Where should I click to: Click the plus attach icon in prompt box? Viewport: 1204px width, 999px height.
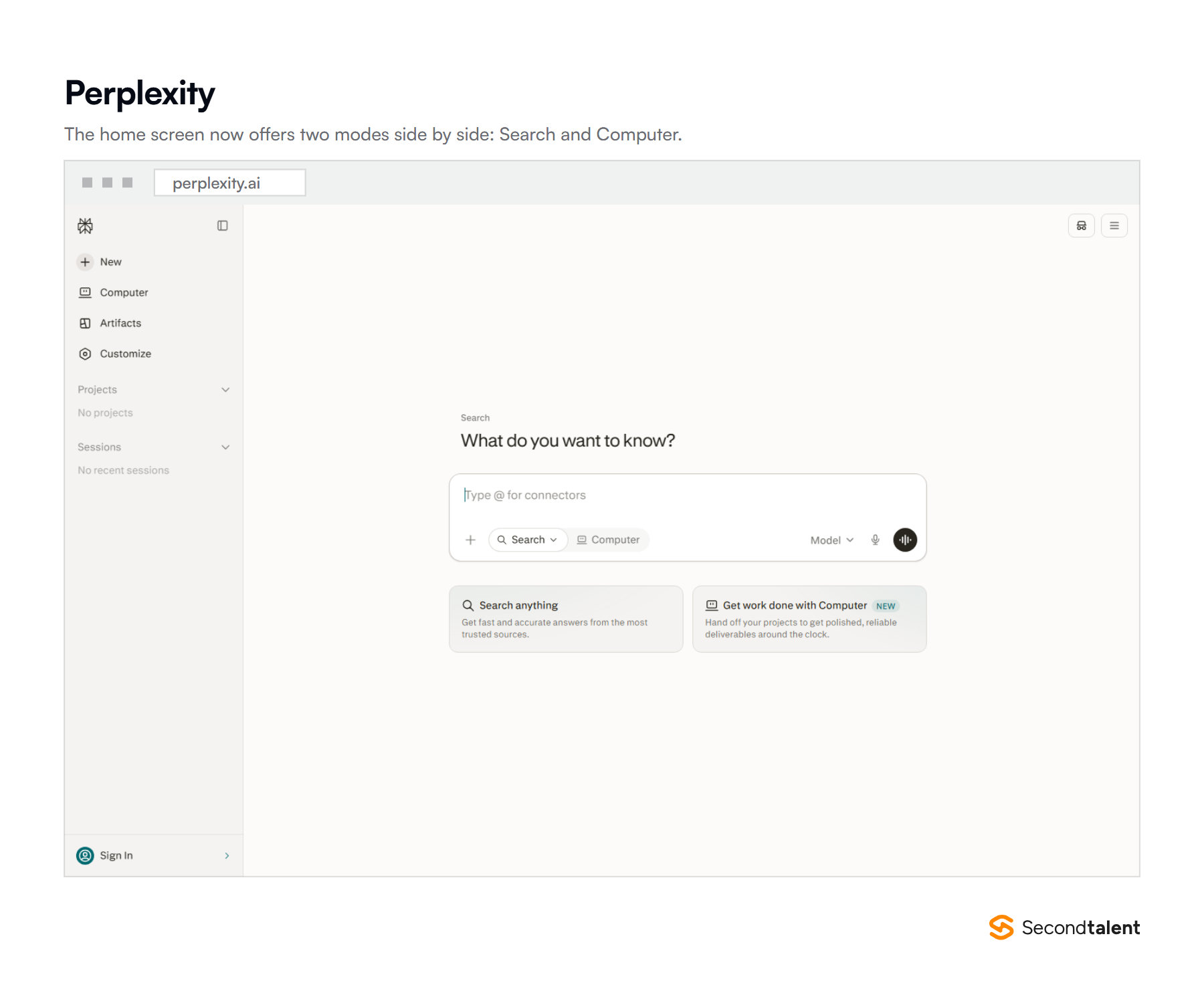pos(470,540)
